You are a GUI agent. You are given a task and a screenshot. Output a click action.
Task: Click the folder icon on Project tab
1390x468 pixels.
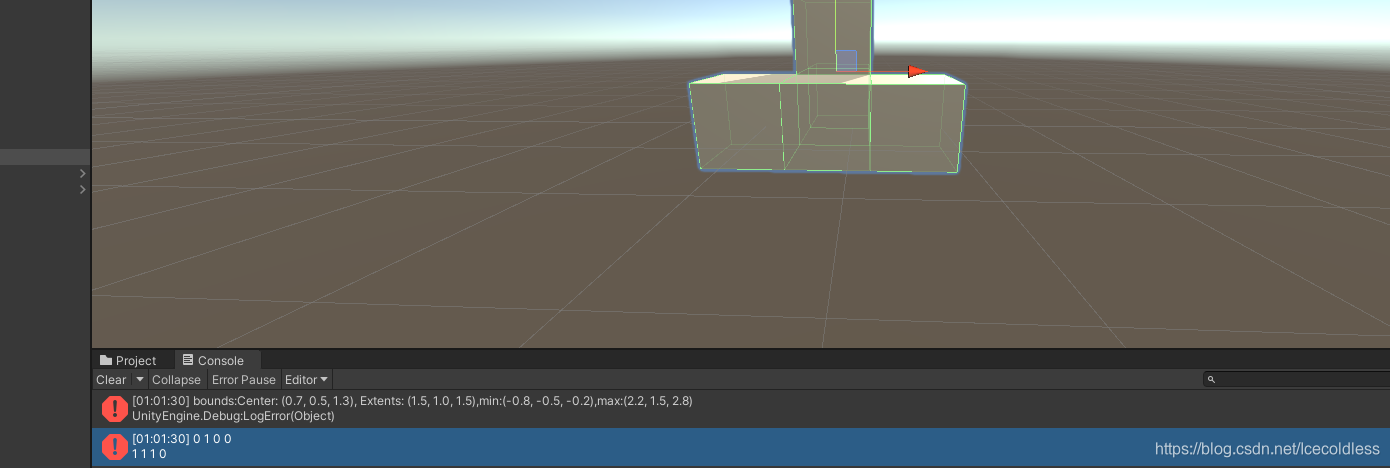click(x=106, y=360)
